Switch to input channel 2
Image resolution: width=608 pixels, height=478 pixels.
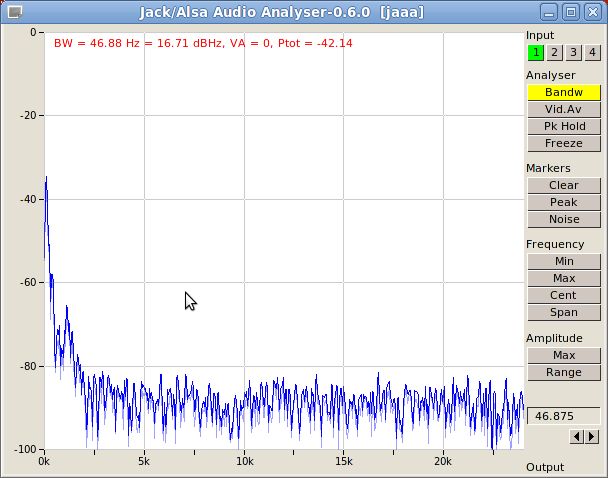tap(554, 52)
